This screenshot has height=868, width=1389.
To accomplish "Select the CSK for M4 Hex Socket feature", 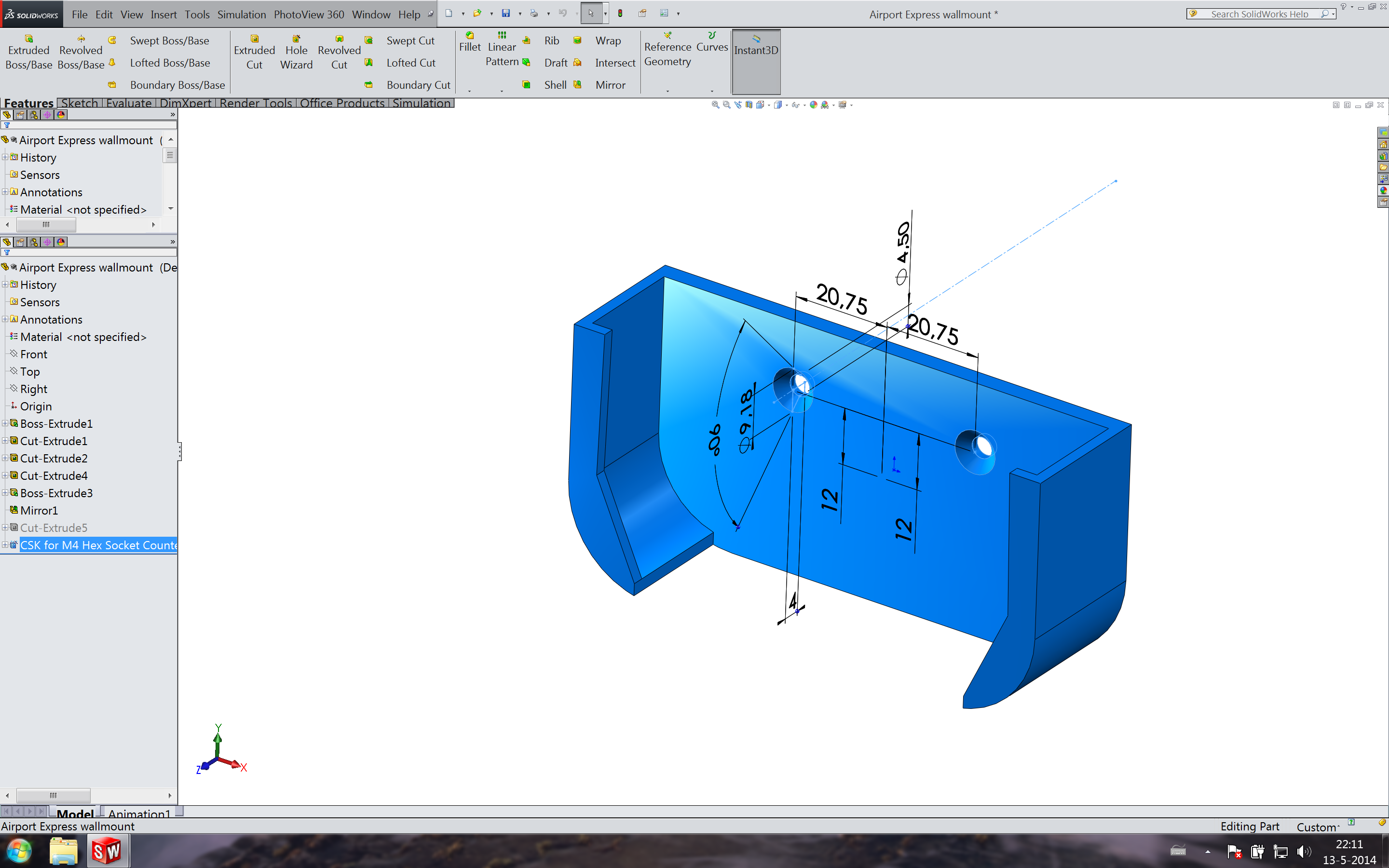I will pyautogui.click(x=98, y=545).
